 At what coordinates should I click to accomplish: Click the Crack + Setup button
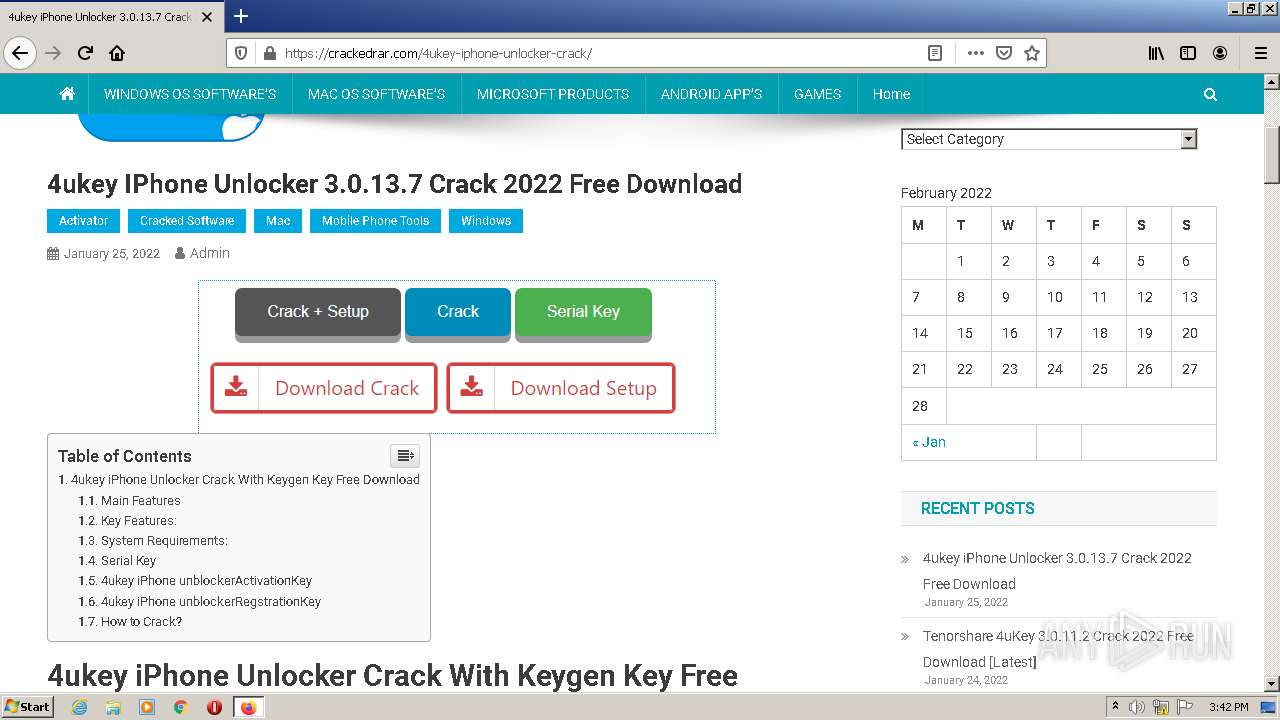(x=318, y=312)
